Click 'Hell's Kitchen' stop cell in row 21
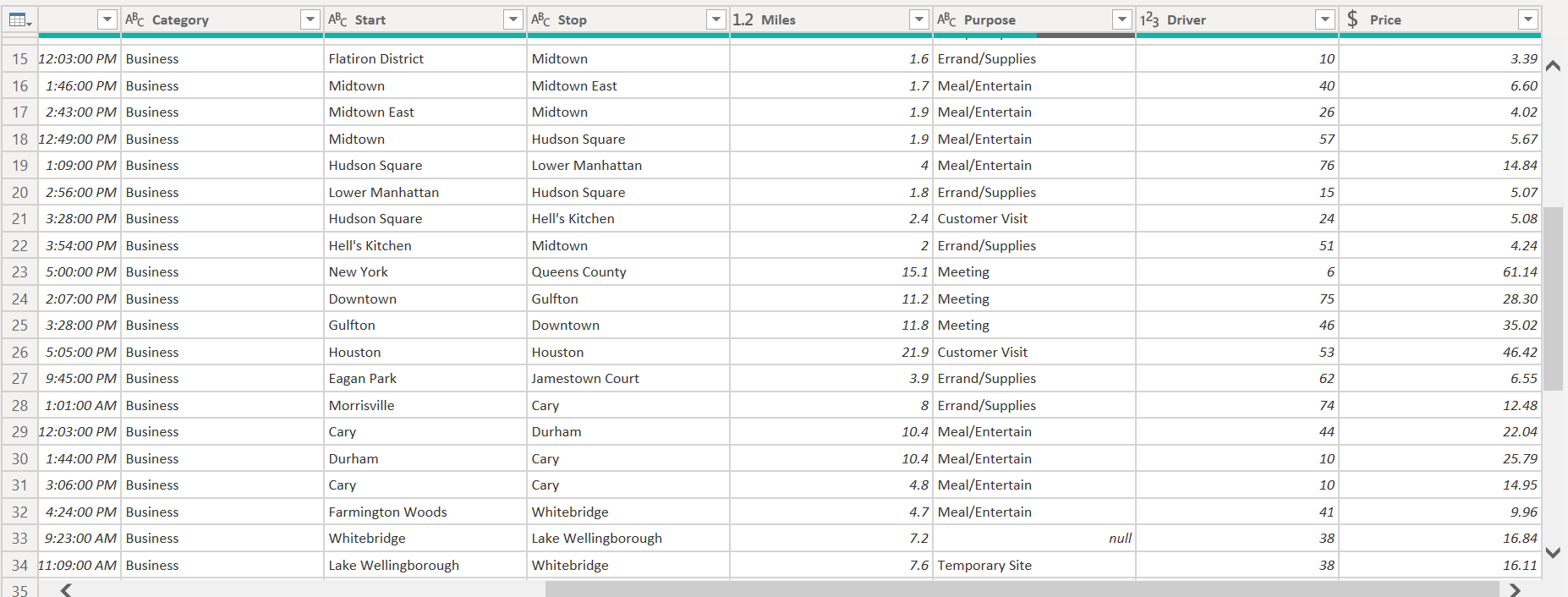 [628, 218]
